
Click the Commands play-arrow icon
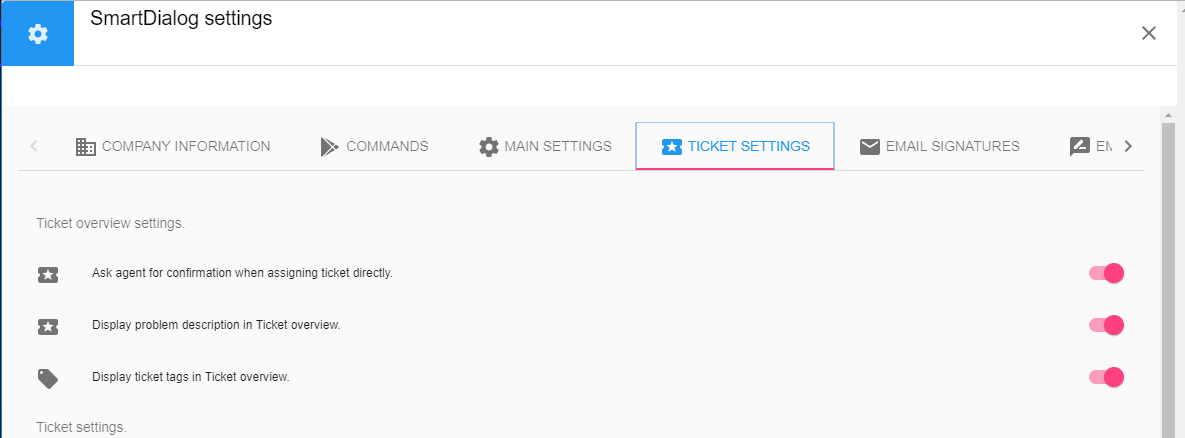click(329, 147)
